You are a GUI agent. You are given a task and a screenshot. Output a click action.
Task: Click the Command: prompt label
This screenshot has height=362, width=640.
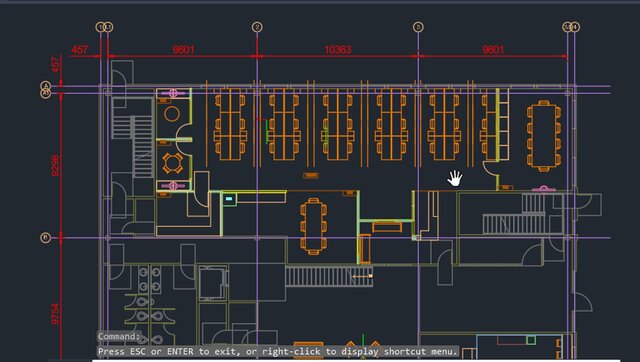(119, 337)
